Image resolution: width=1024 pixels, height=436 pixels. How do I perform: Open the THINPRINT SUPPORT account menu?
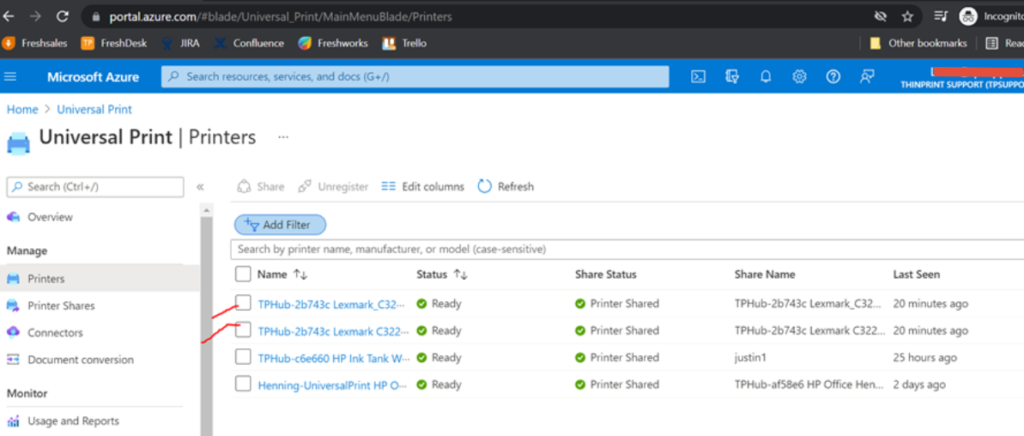[961, 77]
